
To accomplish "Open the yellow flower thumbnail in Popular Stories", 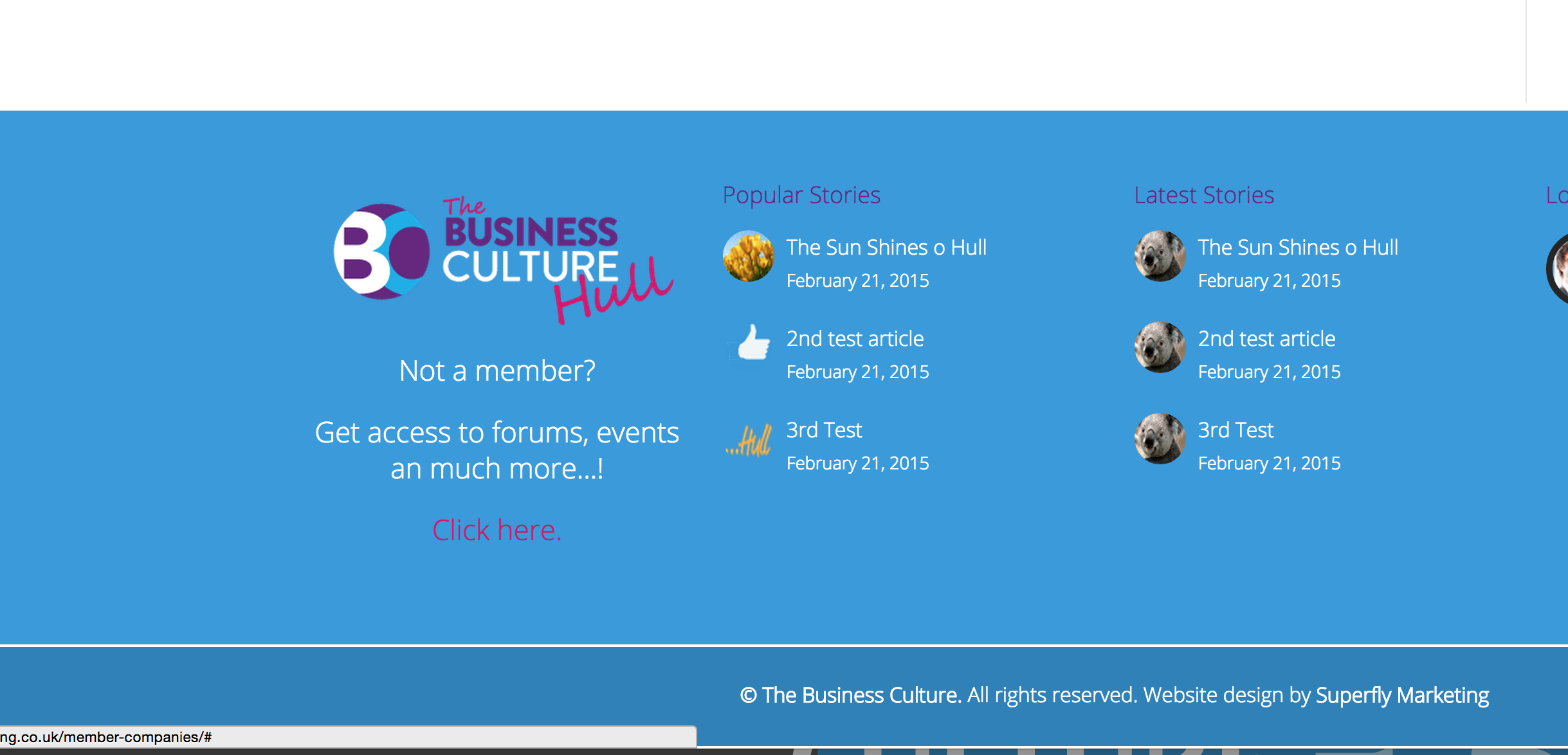I will [x=748, y=256].
